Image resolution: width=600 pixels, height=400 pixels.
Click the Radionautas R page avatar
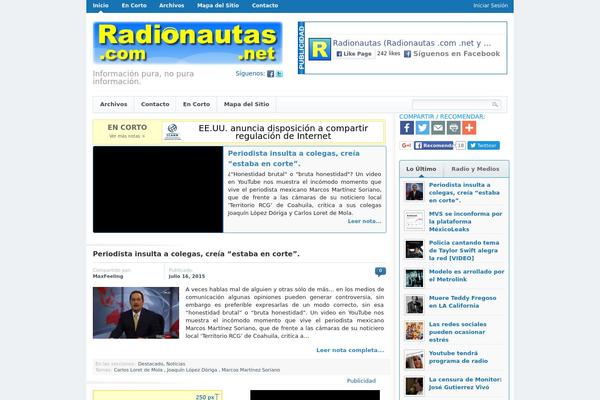[x=320, y=49]
